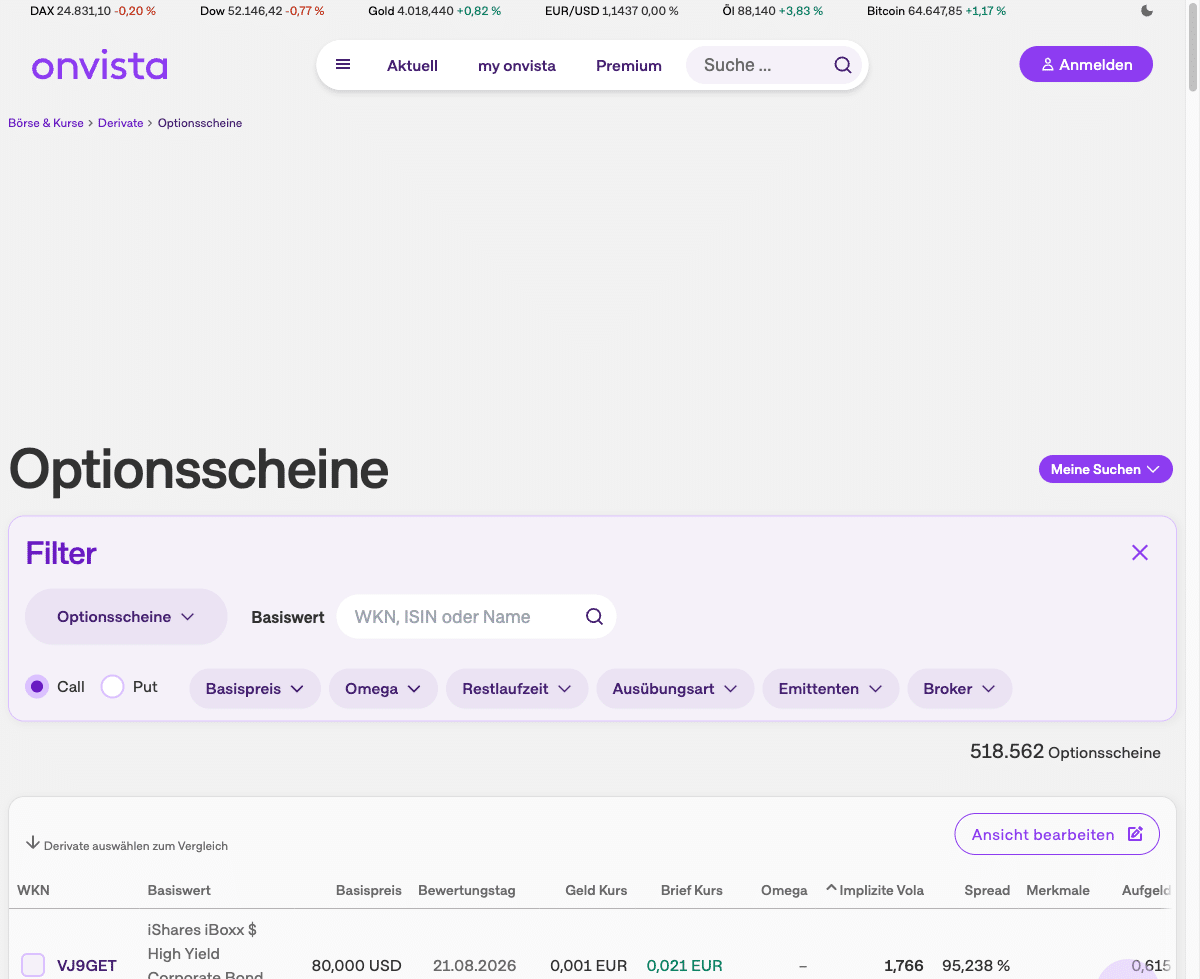Click the Gold ticker quote
The width and height of the screenshot is (1200, 979).
coord(434,11)
